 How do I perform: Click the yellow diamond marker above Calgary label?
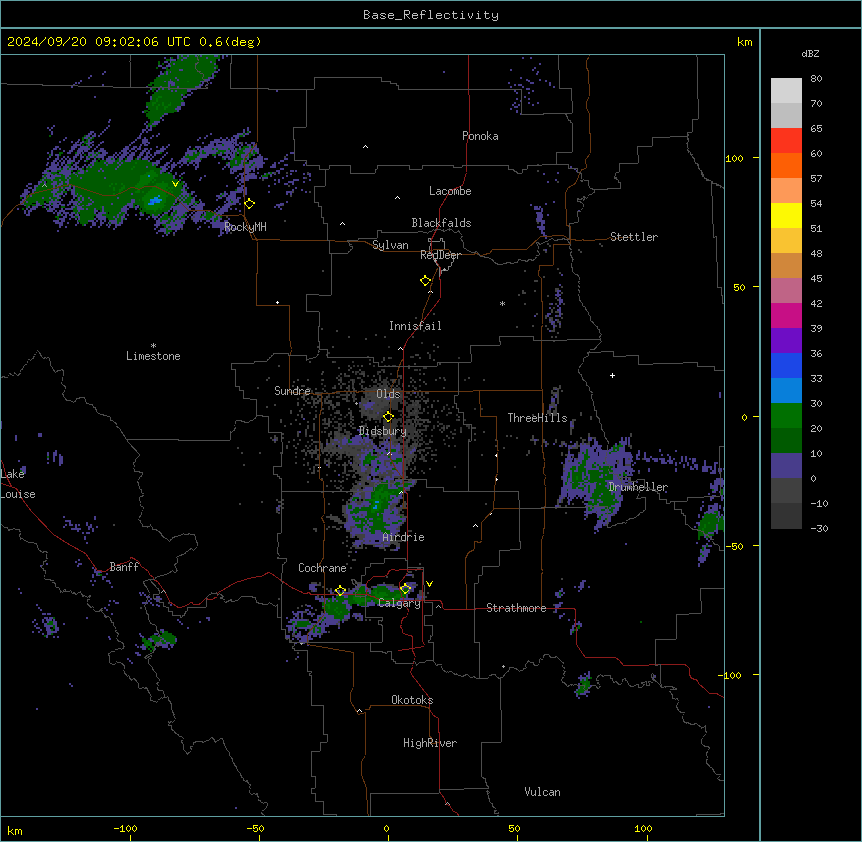[405, 589]
